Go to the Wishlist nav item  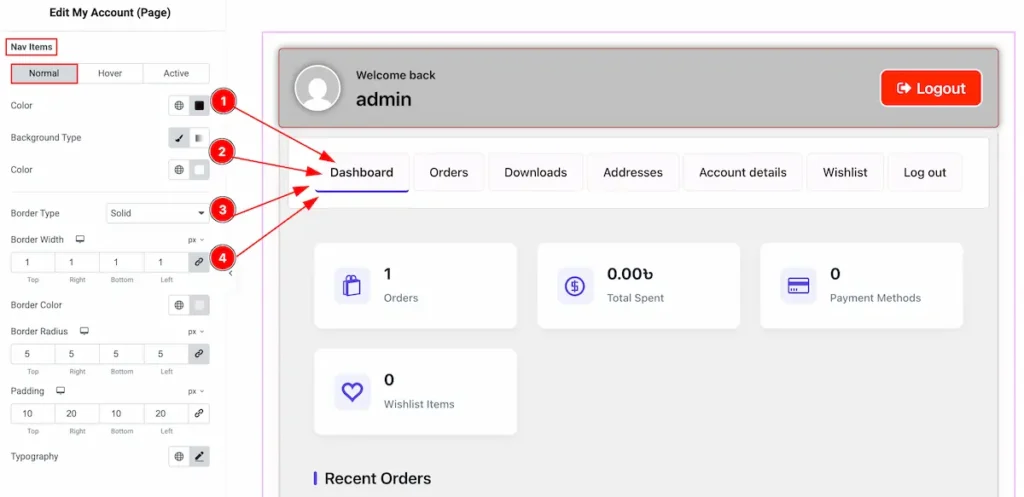(x=845, y=172)
